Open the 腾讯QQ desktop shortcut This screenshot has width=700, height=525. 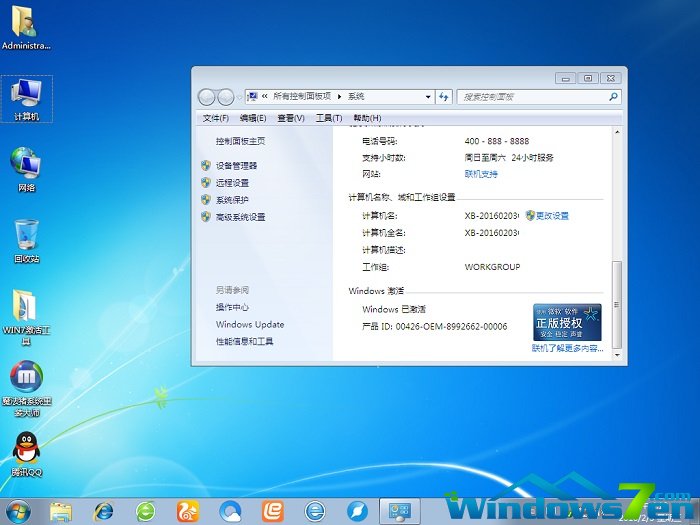(26, 450)
